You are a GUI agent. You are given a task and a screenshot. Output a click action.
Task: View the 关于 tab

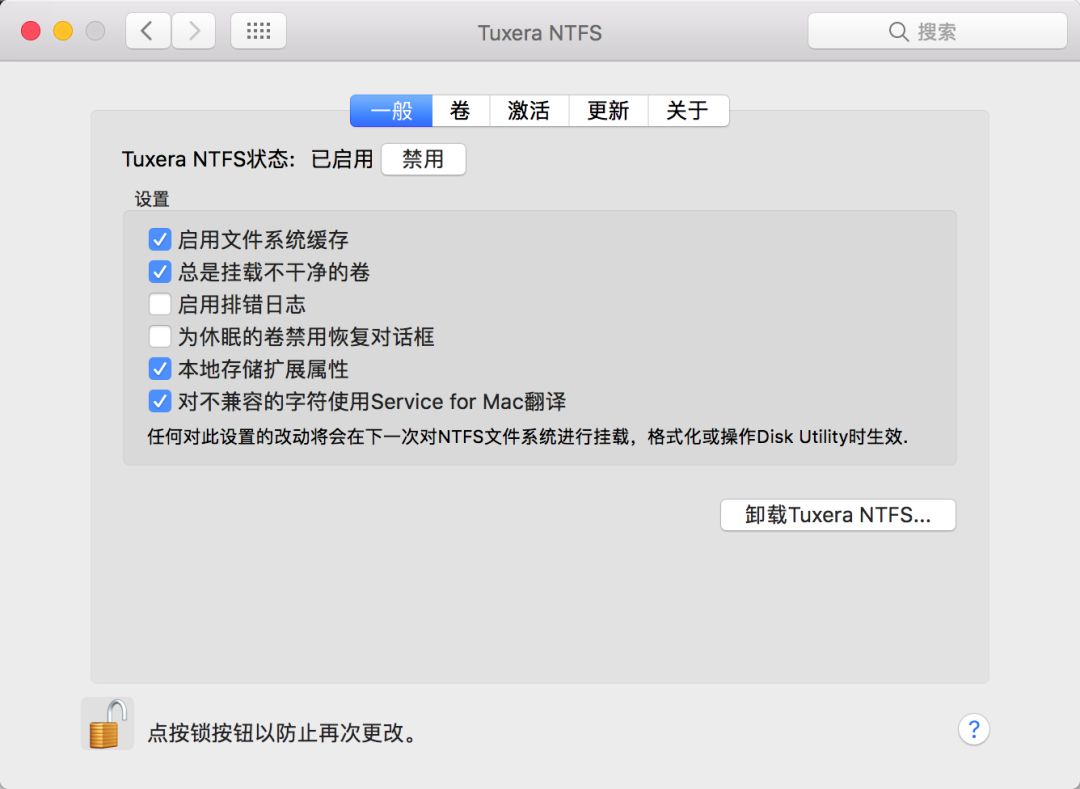point(688,110)
